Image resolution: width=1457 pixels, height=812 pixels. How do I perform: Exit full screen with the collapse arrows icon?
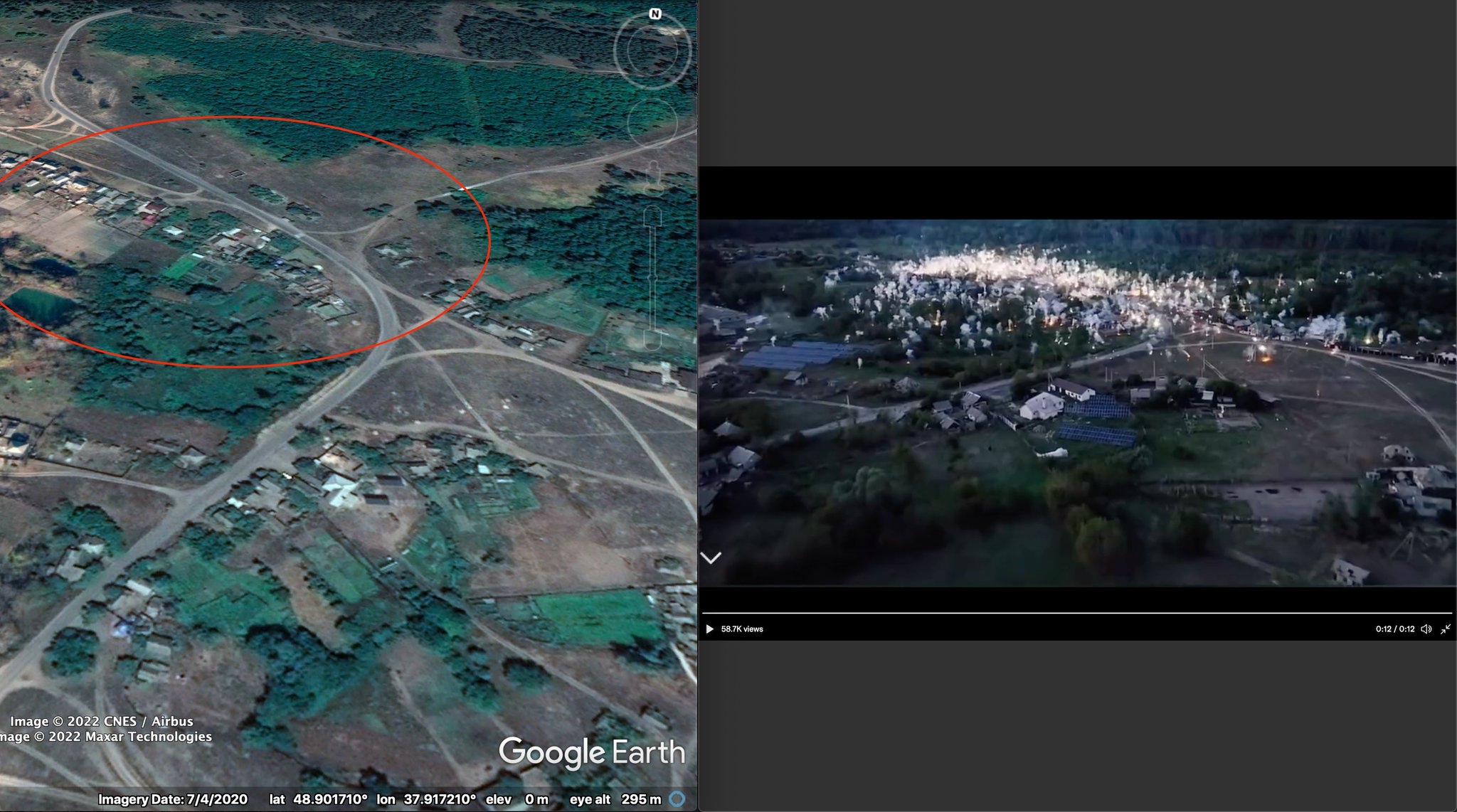(x=1446, y=629)
